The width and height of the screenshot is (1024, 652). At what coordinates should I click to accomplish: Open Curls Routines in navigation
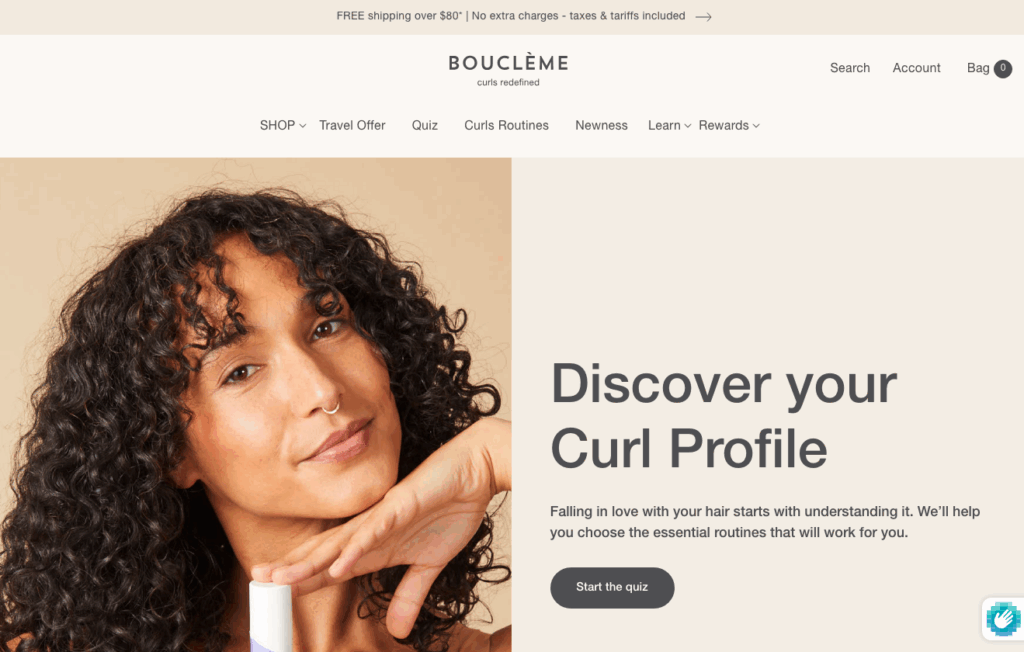(x=506, y=125)
